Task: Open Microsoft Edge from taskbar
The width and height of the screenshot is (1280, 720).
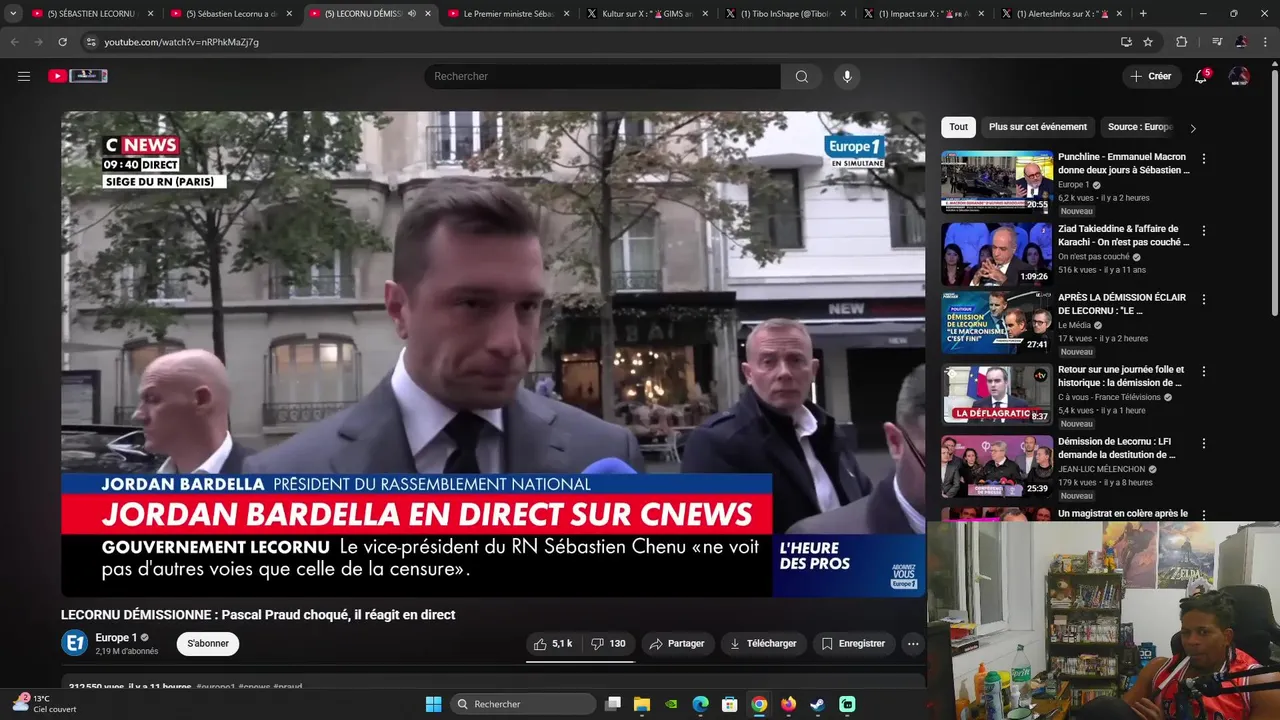Action: [700, 704]
